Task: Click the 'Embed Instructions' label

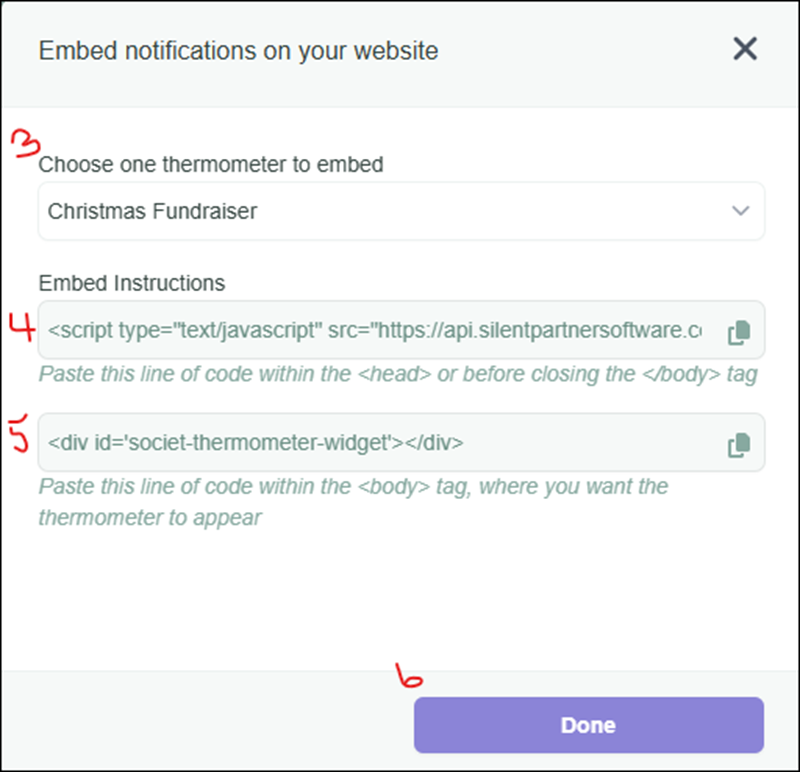Action: 132,283
